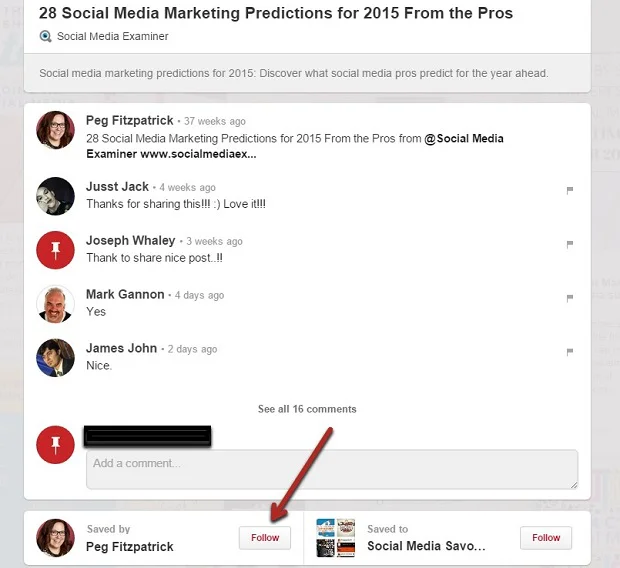Open Peg Fitzpatrick name in Saved by section
Viewport: 620px width, 568px height.
(129, 547)
